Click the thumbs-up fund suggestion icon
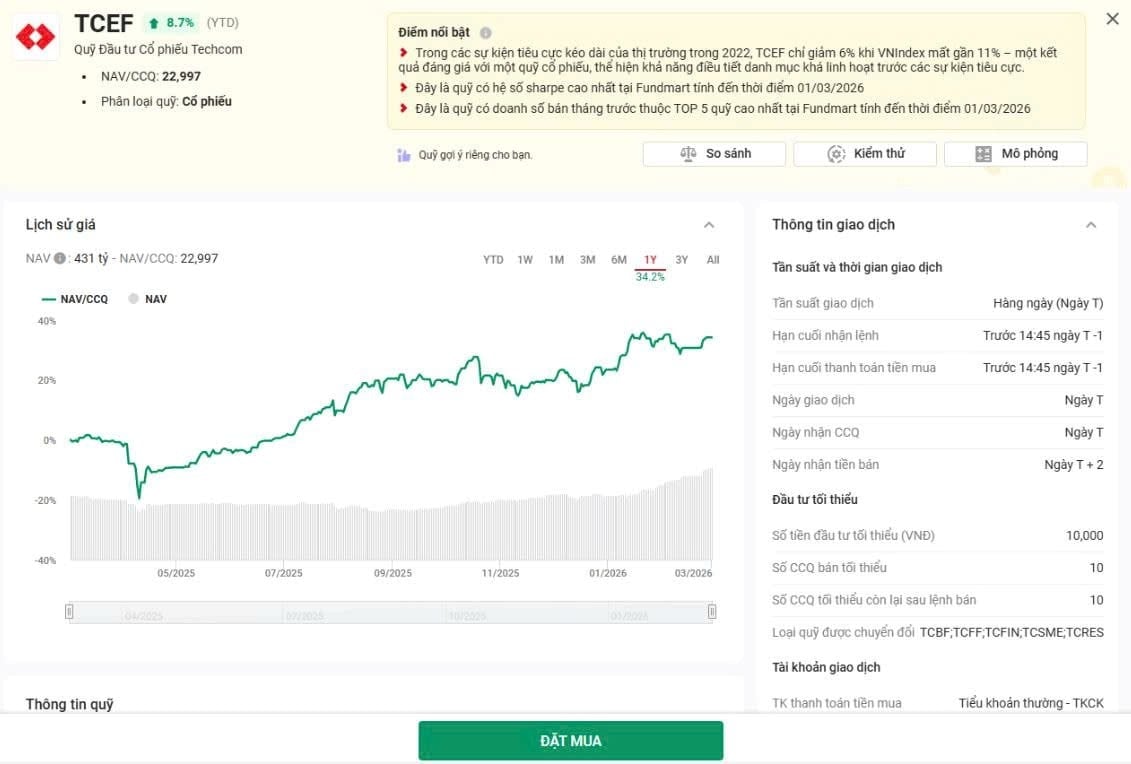The height and width of the screenshot is (764, 1131). [x=404, y=155]
